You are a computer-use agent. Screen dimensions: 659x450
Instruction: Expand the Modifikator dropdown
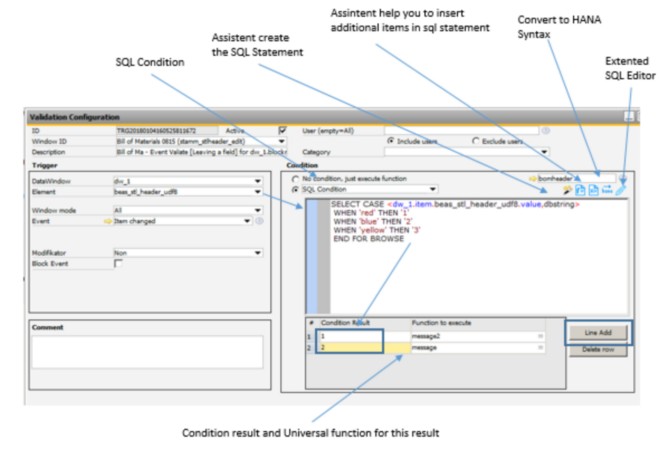pos(258,253)
